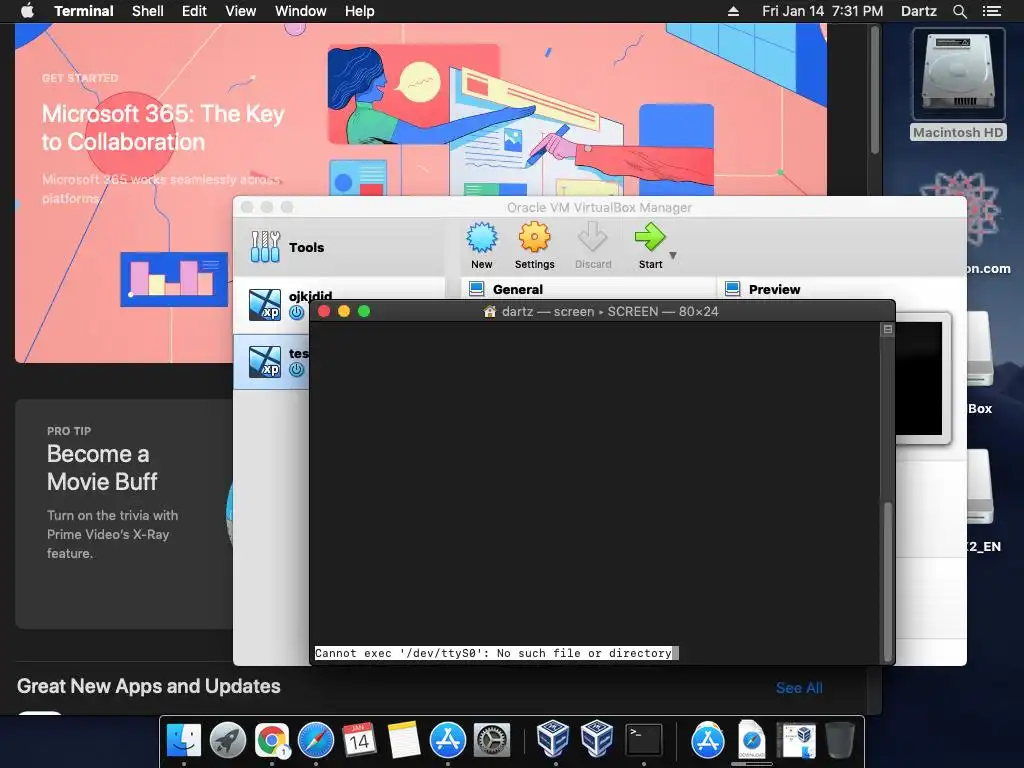Click the General section header in VirtualBox
The width and height of the screenshot is (1024, 768).
pos(517,289)
